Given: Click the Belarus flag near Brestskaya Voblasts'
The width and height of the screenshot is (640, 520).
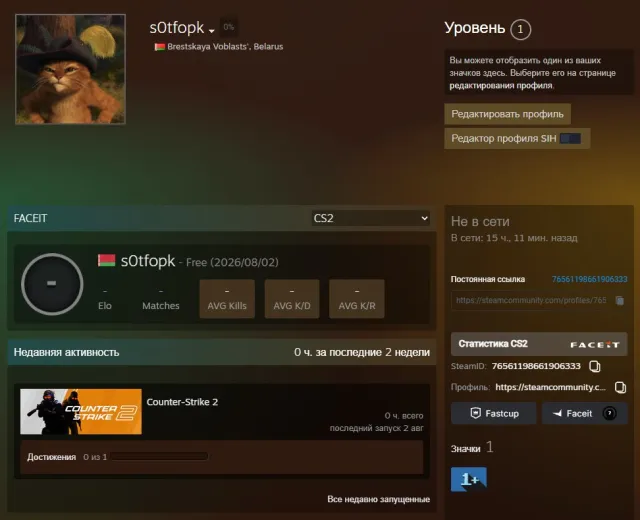Looking at the screenshot, I should click(x=160, y=47).
